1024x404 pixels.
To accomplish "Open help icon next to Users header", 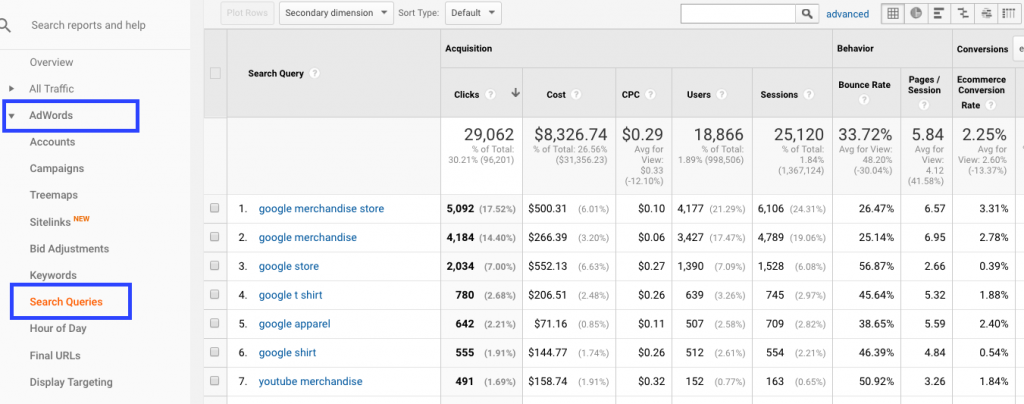I will click(x=721, y=95).
